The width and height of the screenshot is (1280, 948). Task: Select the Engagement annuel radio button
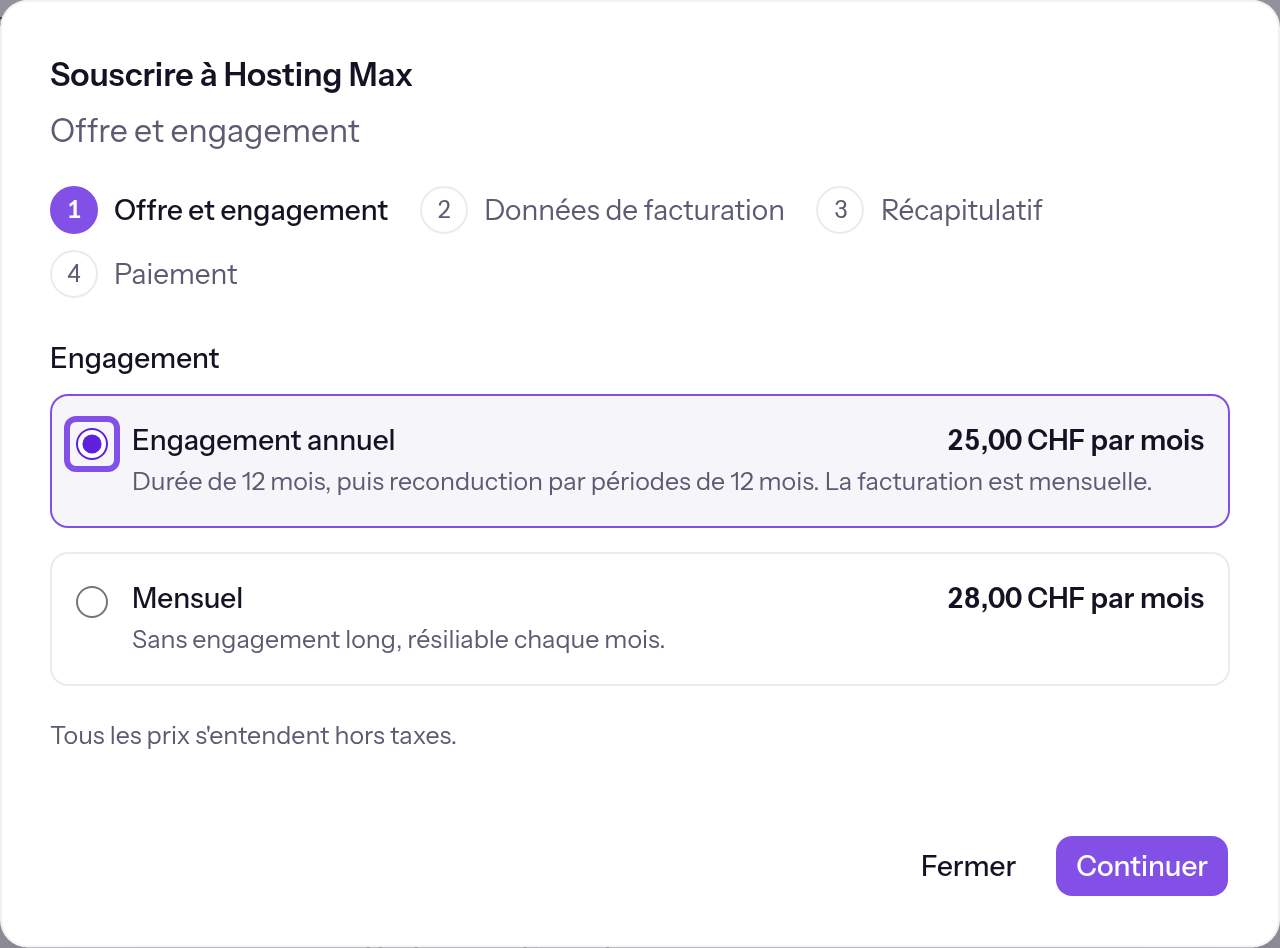coord(92,444)
